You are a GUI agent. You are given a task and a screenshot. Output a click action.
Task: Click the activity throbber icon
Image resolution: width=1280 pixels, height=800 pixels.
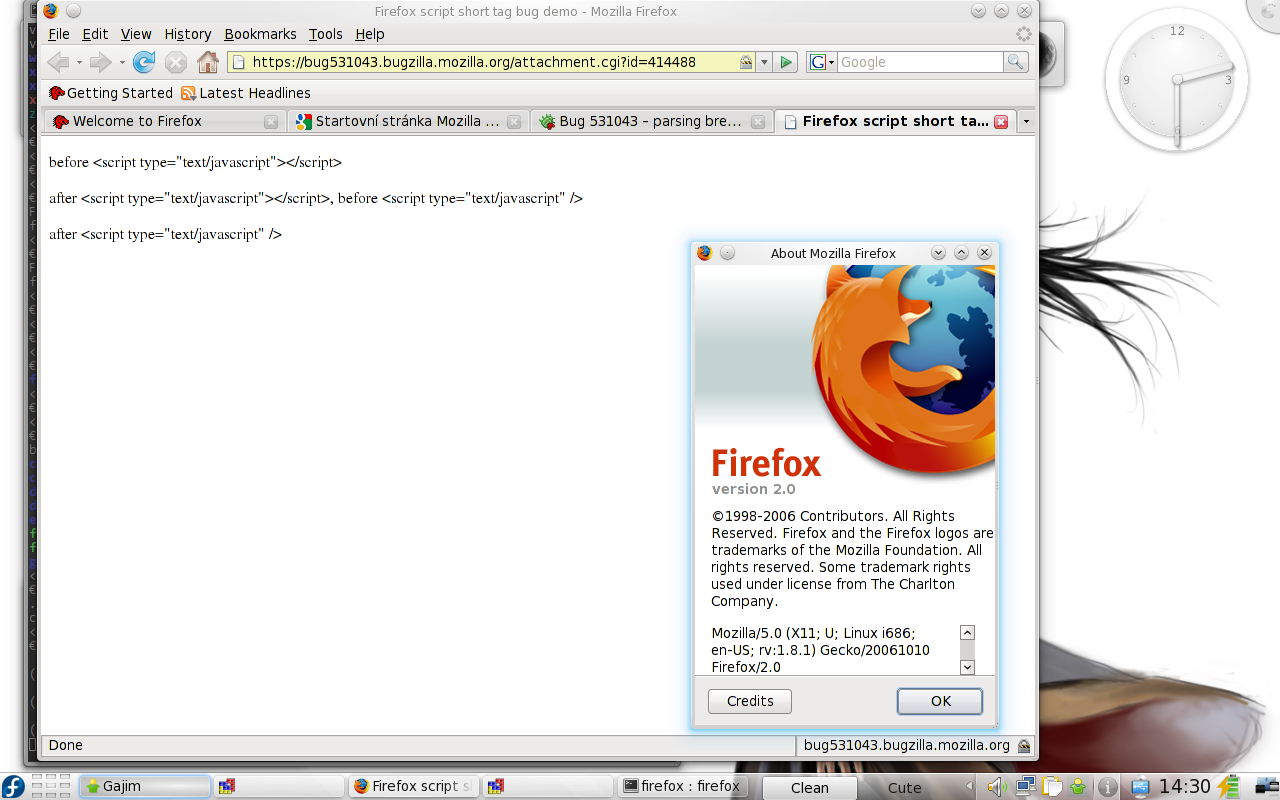click(x=1024, y=34)
